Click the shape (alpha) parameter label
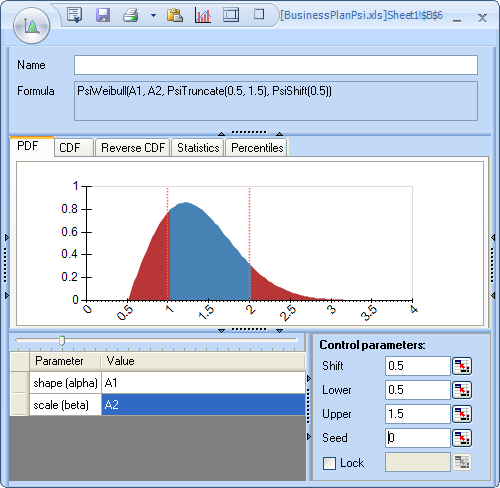This screenshot has width=500, height=488. tap(65, 383)
